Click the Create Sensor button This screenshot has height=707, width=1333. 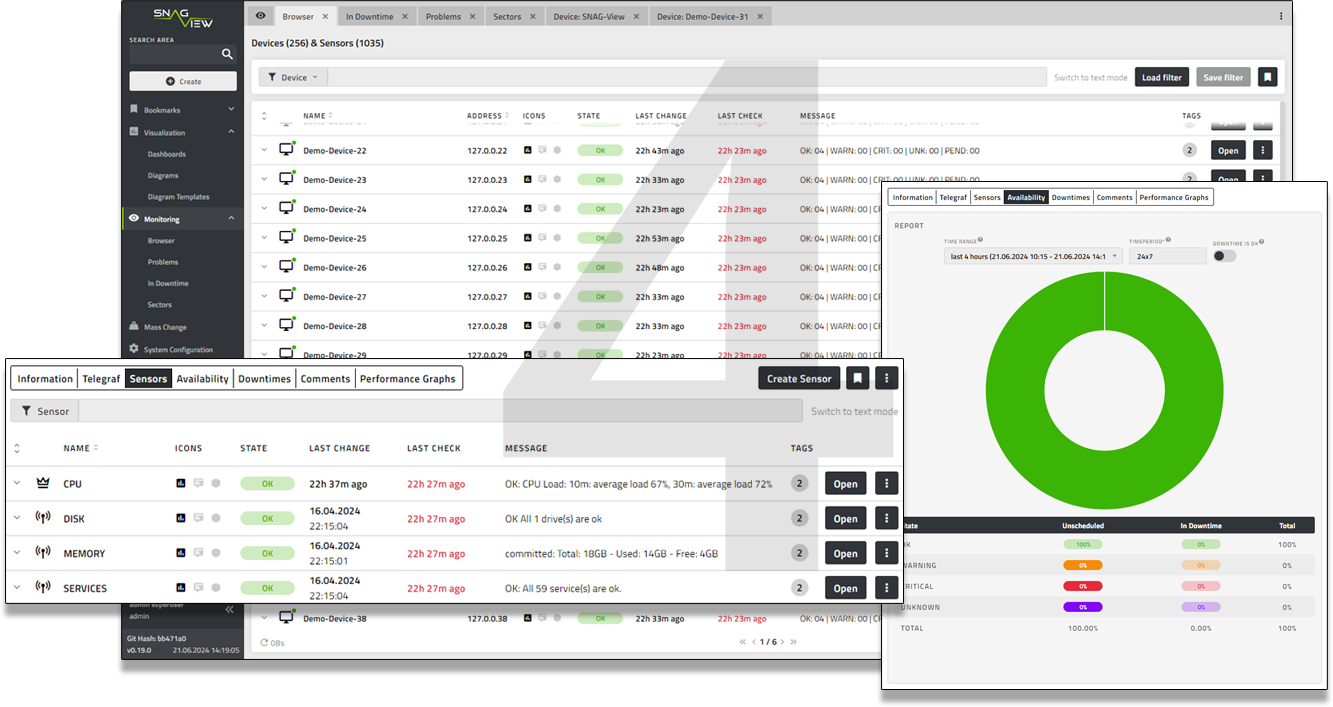click(x=799, y=378)
